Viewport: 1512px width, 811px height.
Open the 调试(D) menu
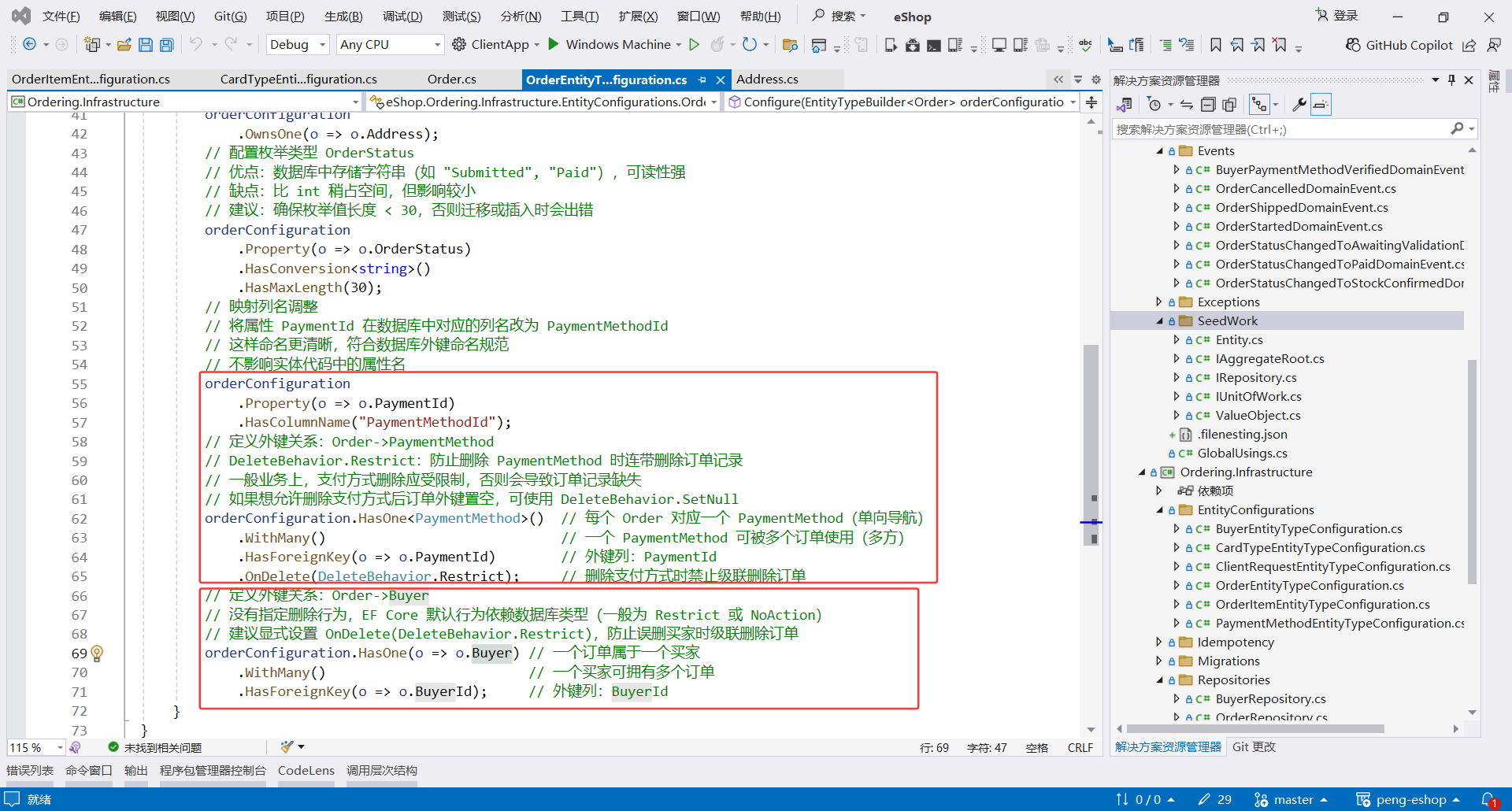[402, 16]
